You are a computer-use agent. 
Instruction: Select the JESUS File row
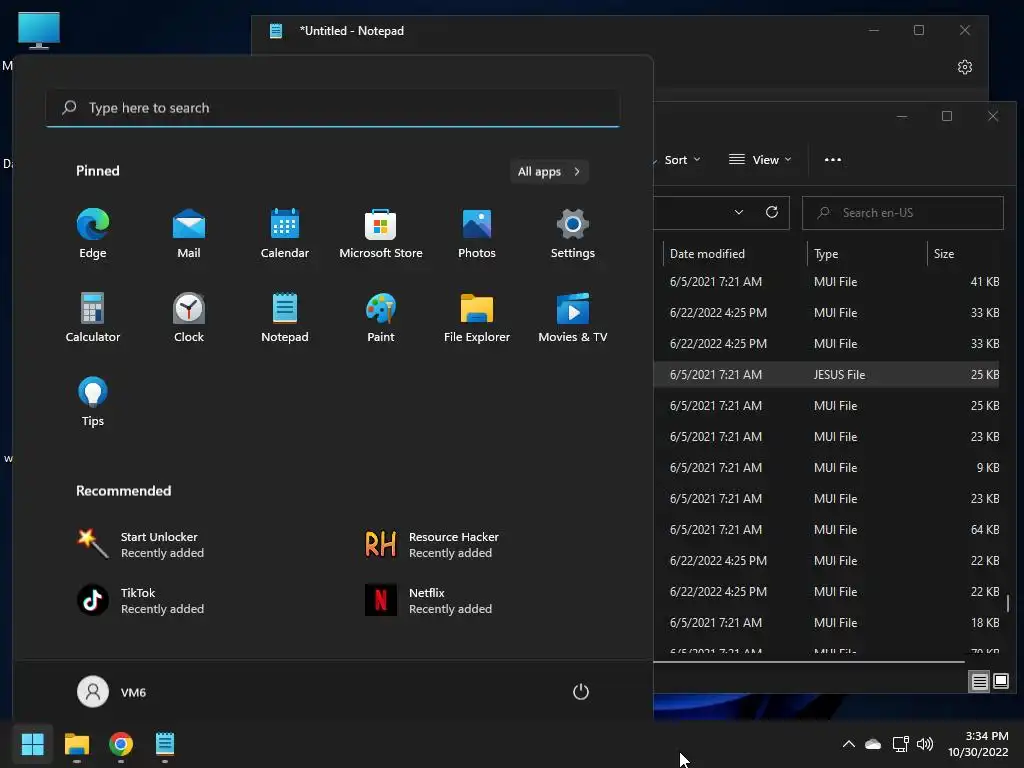826,375
